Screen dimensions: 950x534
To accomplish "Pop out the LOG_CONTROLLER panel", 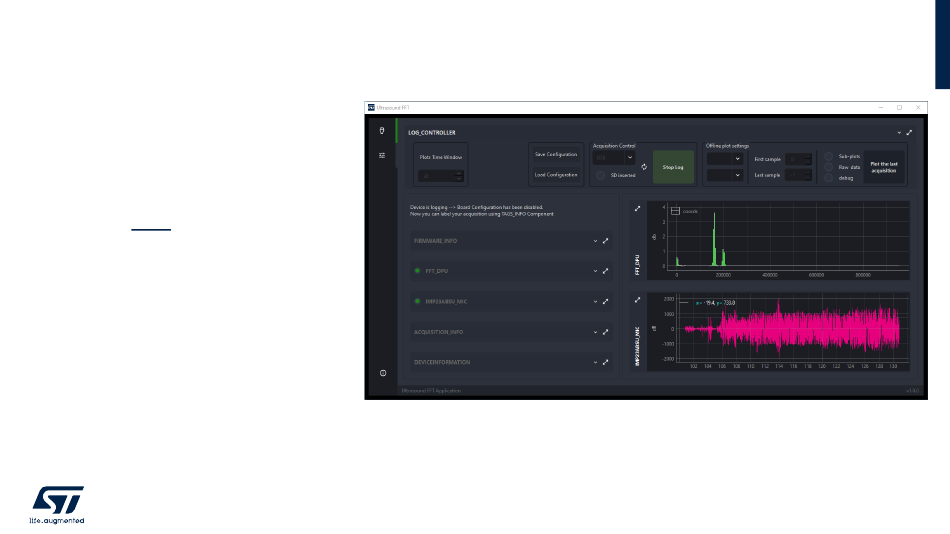I will [909, 133].
